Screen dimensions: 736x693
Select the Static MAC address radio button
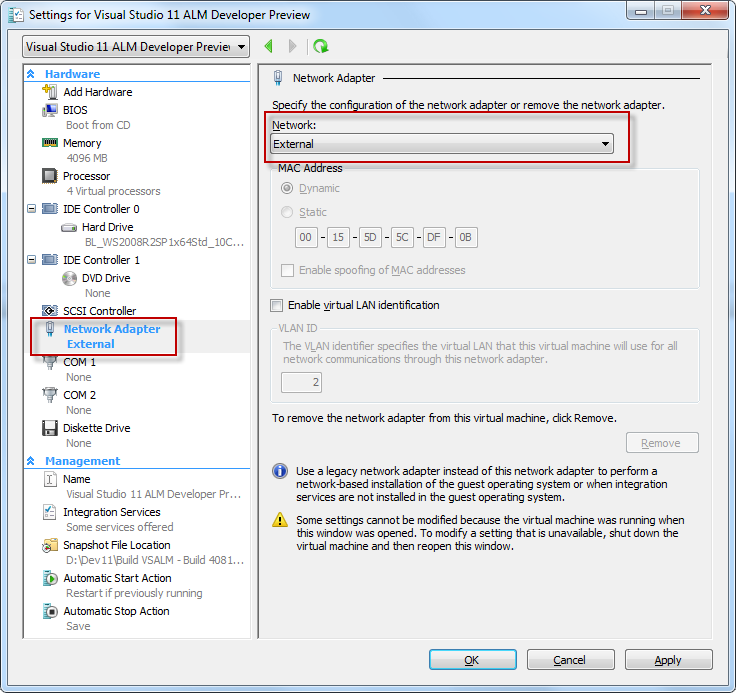[287, 212]
